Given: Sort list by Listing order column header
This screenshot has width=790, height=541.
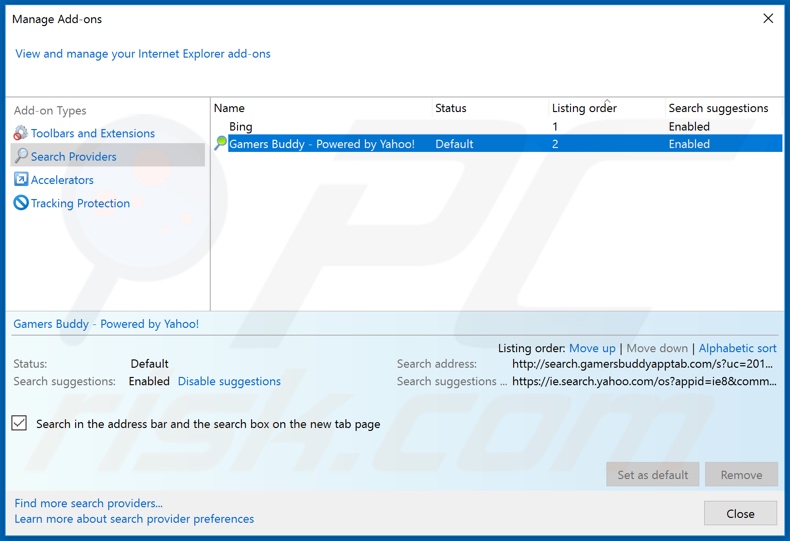Looking at the screenshot, I should coord(607,108).
